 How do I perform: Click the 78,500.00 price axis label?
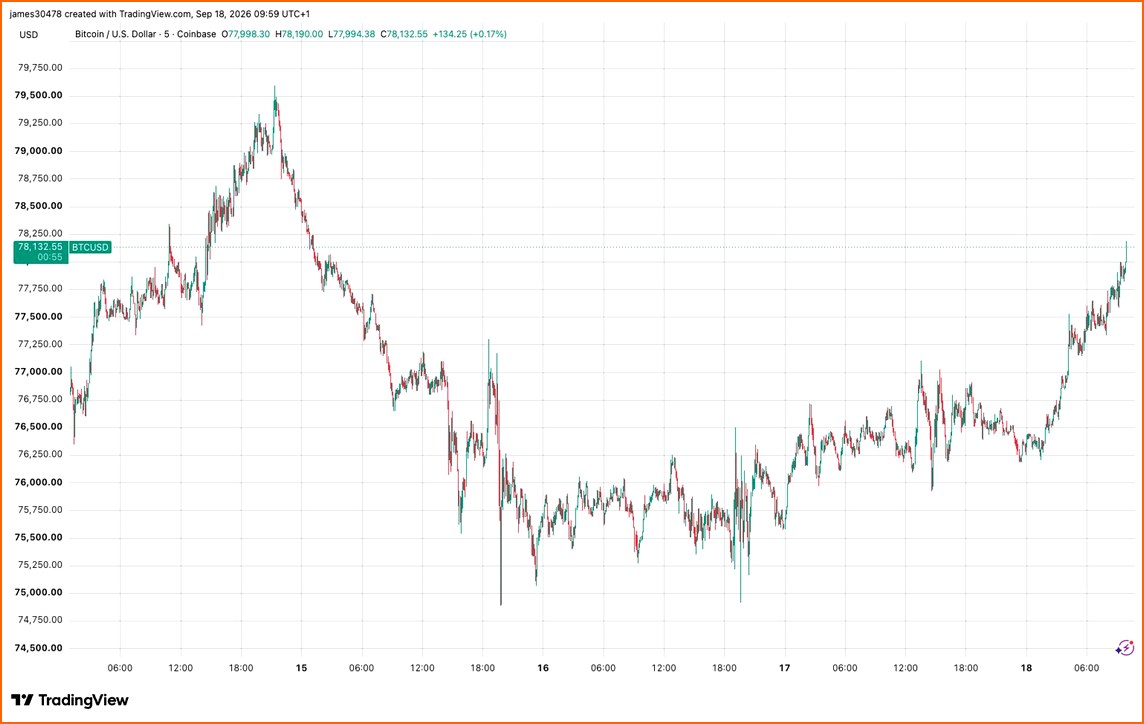tap(39, 206)
